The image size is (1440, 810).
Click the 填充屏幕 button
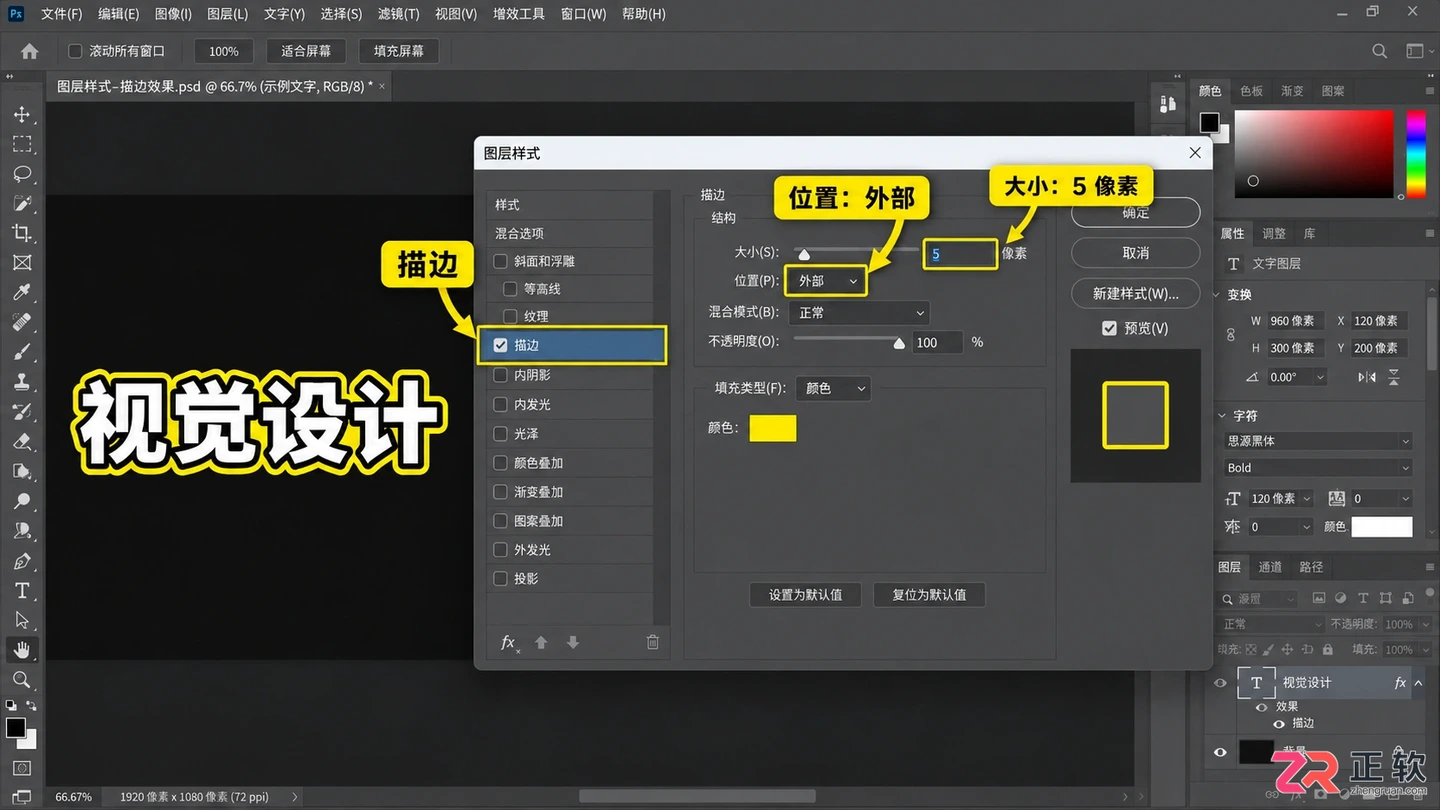coord(398,51)
